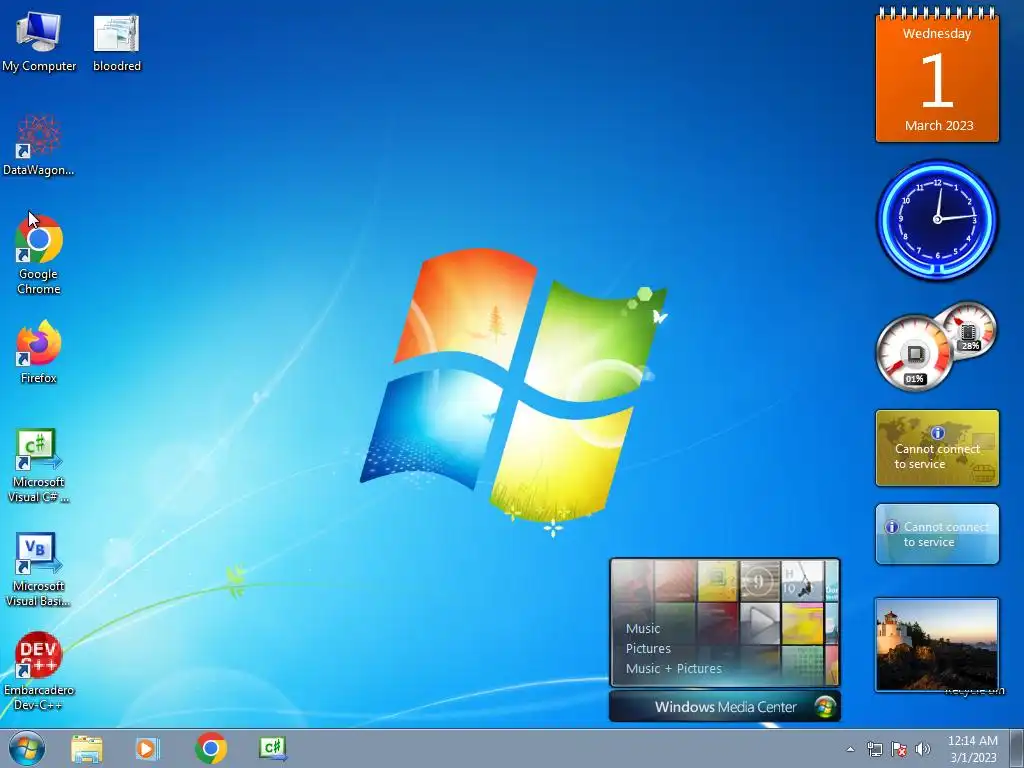This screenshot has height=768, width=1024.
Task: Select the Embarcadero Dev-C++ shortcut
Action: tap(39, 671)
